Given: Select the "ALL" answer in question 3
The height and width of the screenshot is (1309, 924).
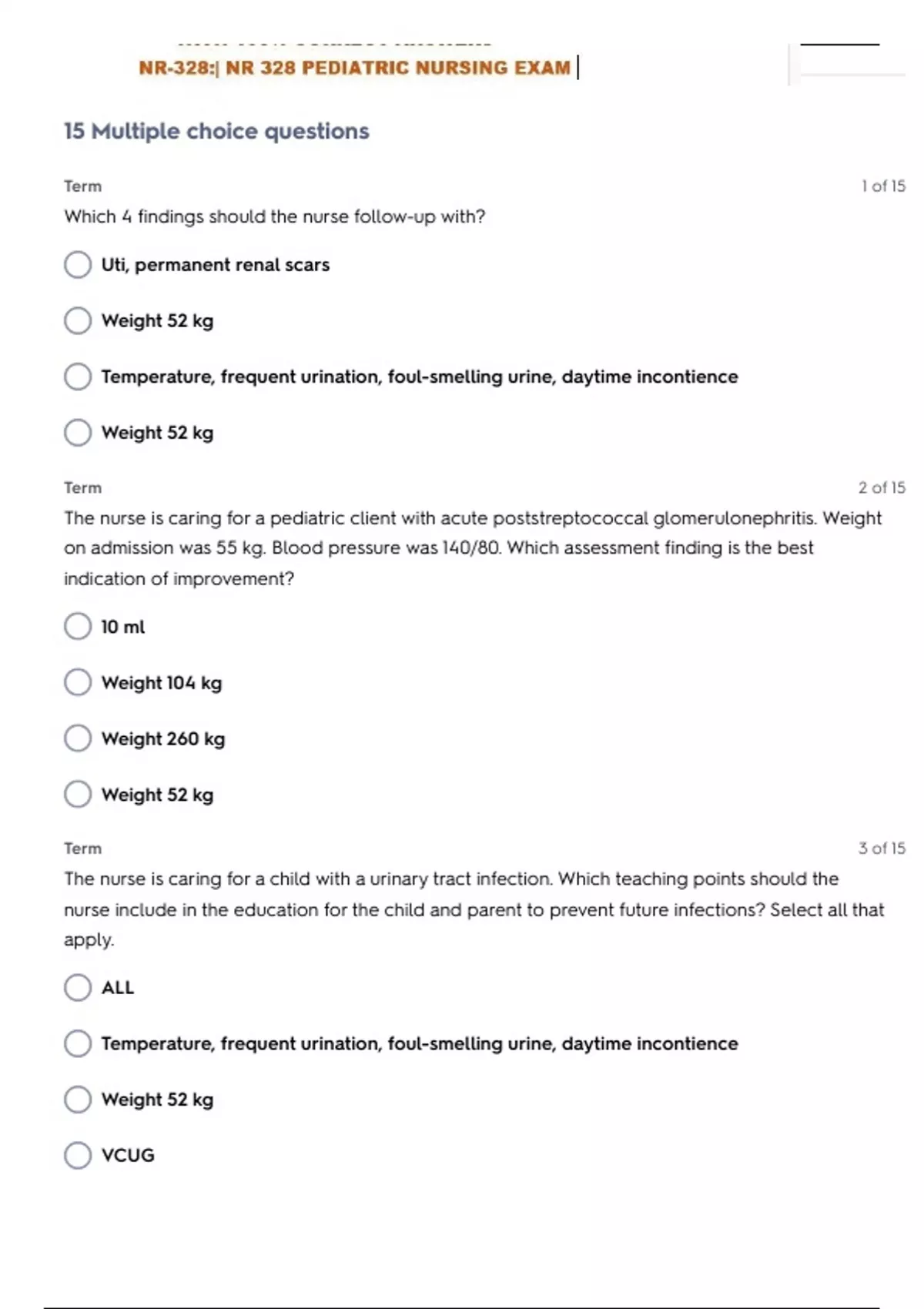Looking at the screenshot, I should 78,987.
